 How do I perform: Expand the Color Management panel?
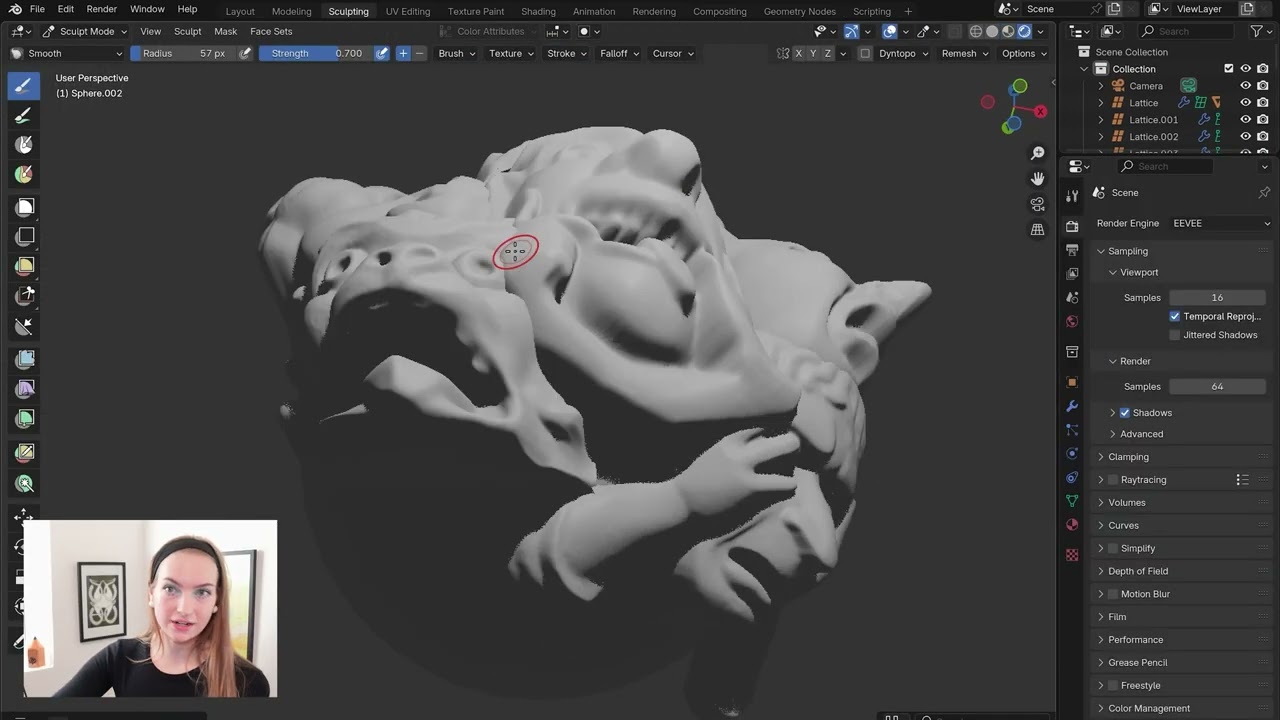[x=1148, y=708]
